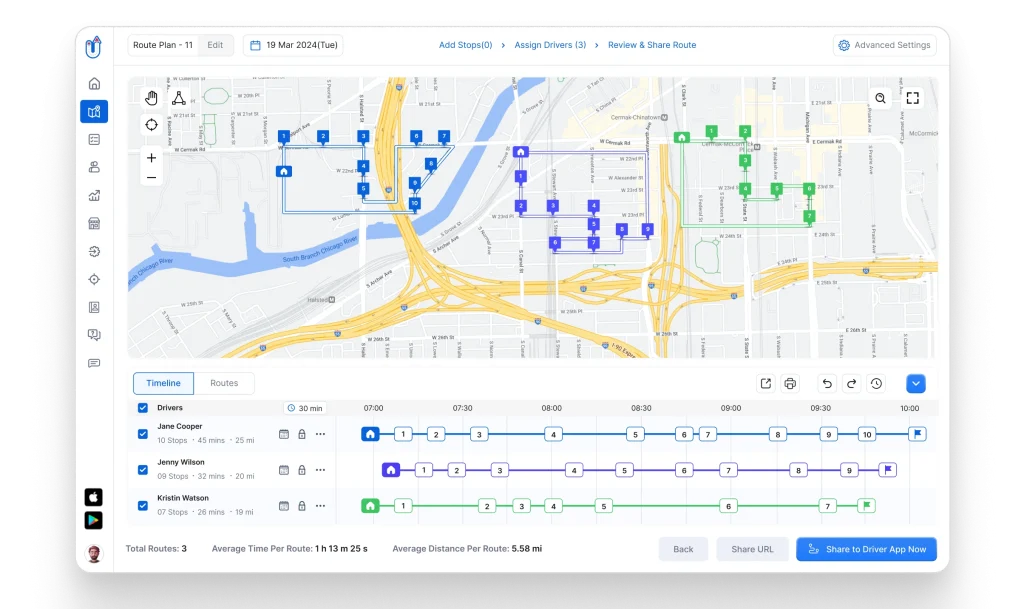
Task: Click stop 4 on Jane Cooper timeline
Action: [553, 434]
